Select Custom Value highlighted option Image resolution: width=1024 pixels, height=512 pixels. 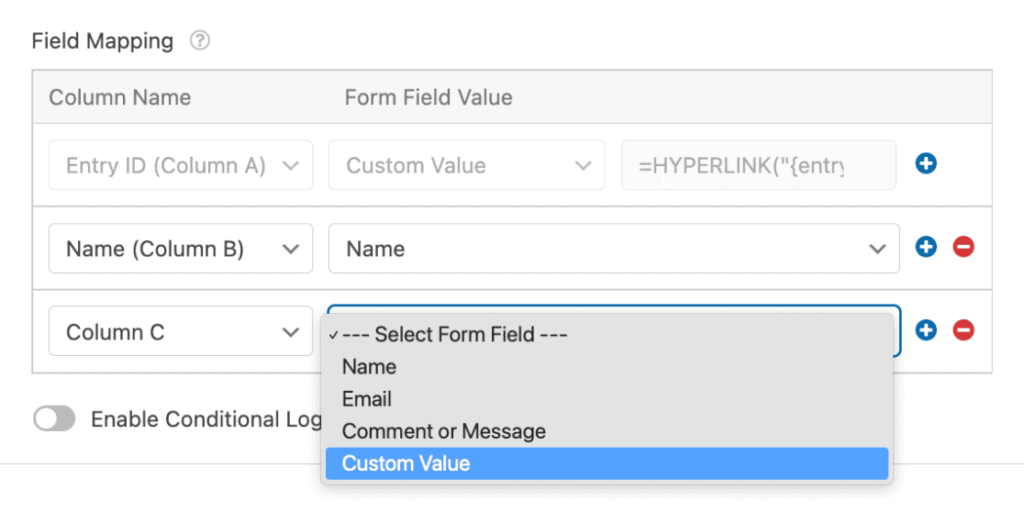click(607, 464)
